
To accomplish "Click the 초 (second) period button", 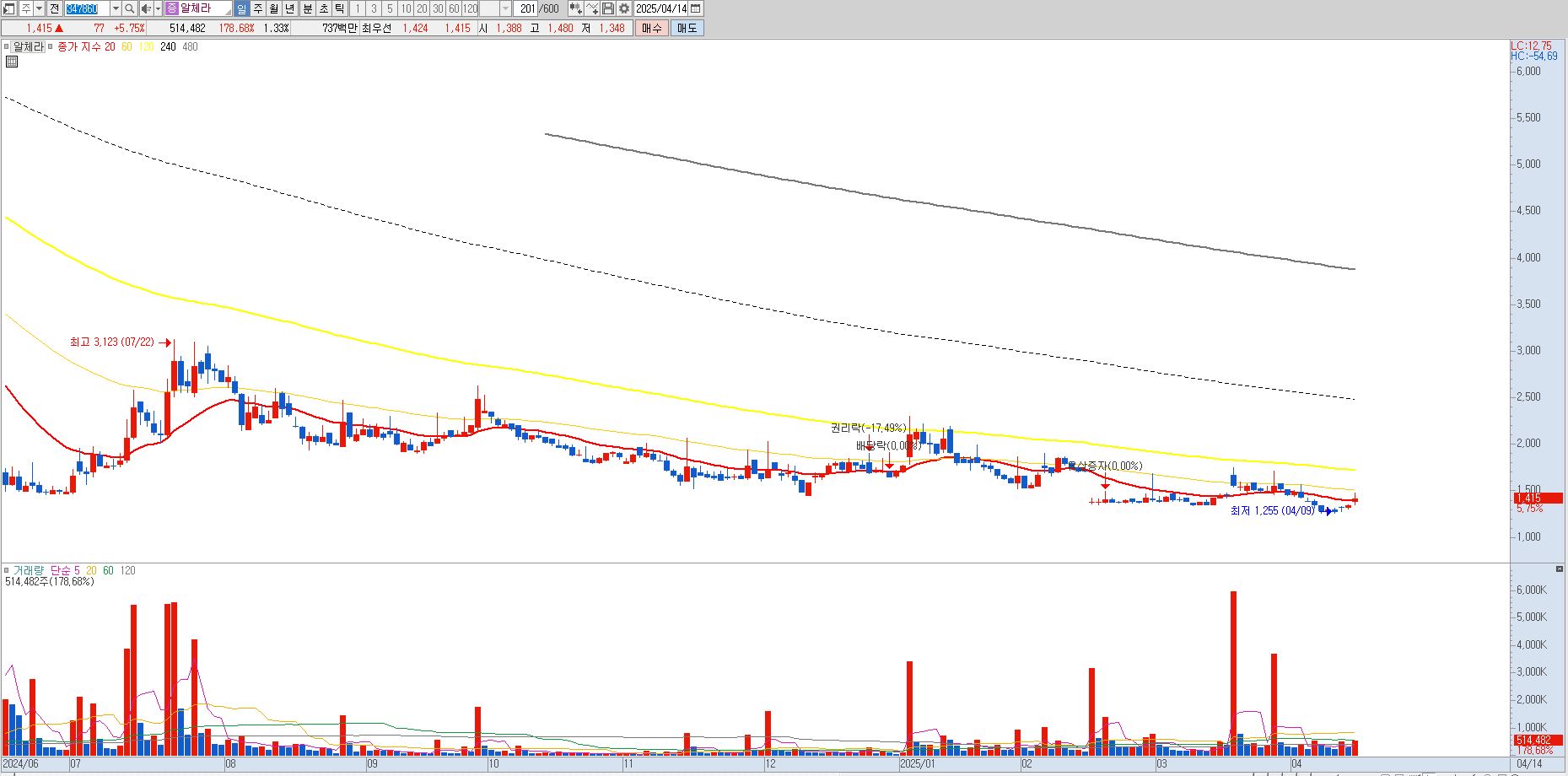I will (x=323, y=8).
